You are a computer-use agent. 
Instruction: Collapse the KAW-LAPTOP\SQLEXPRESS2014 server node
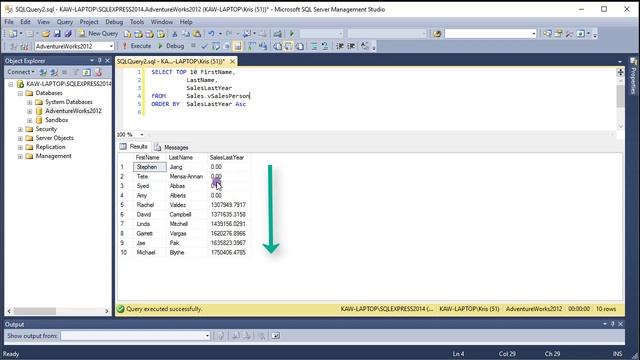(x=11, y=84)
